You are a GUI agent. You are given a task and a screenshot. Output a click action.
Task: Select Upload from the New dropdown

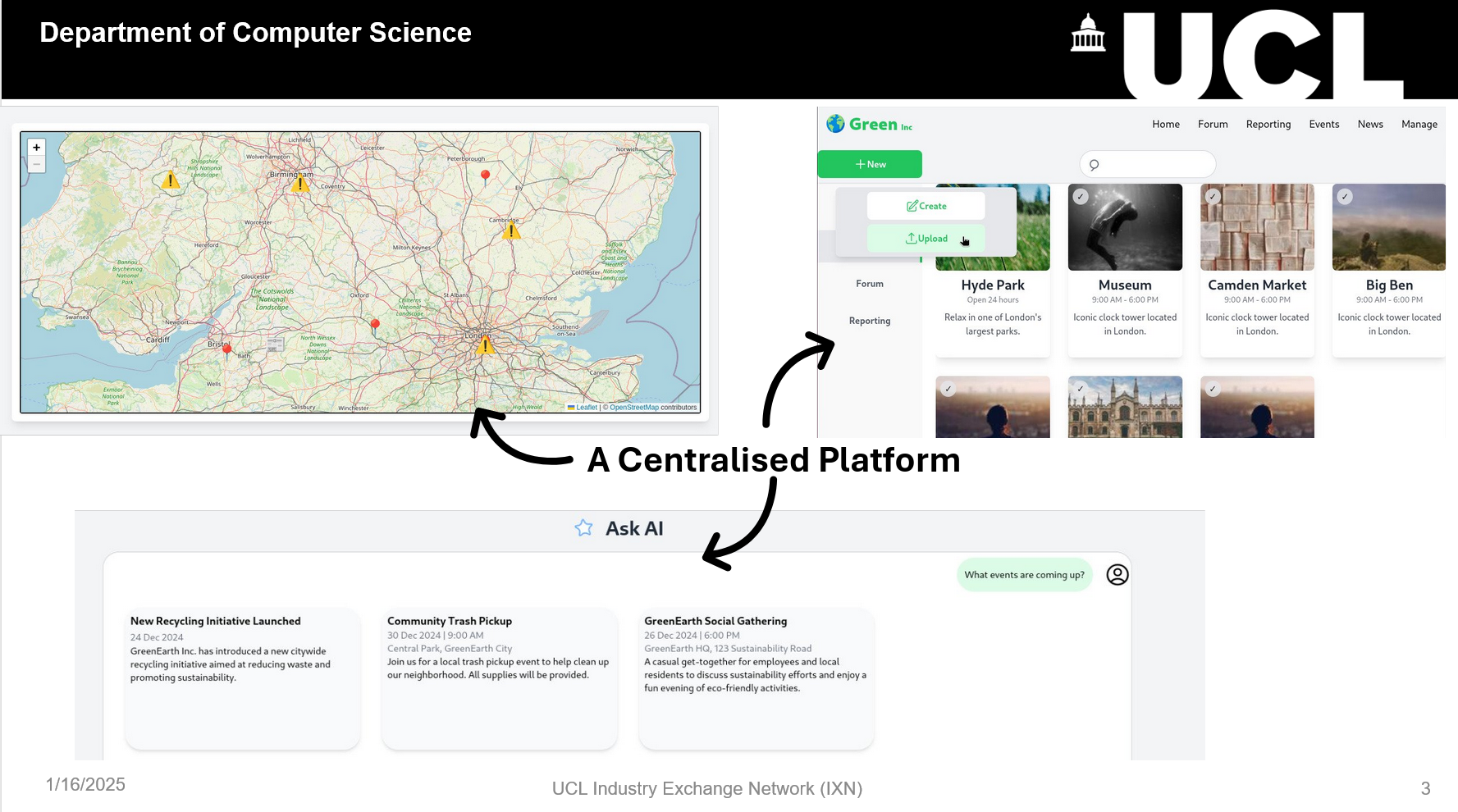[926, 239]
